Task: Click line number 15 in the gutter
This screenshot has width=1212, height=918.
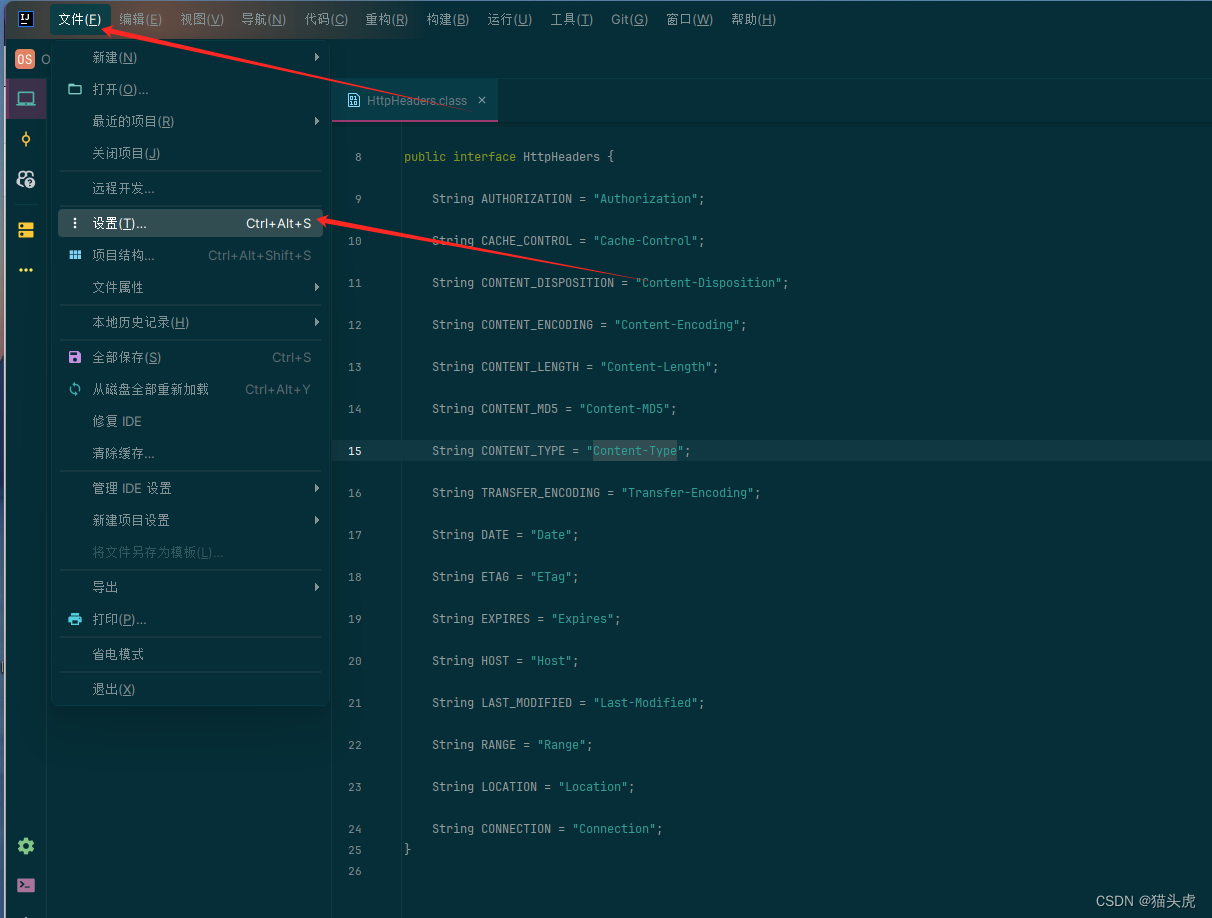Action: [355, 451]
